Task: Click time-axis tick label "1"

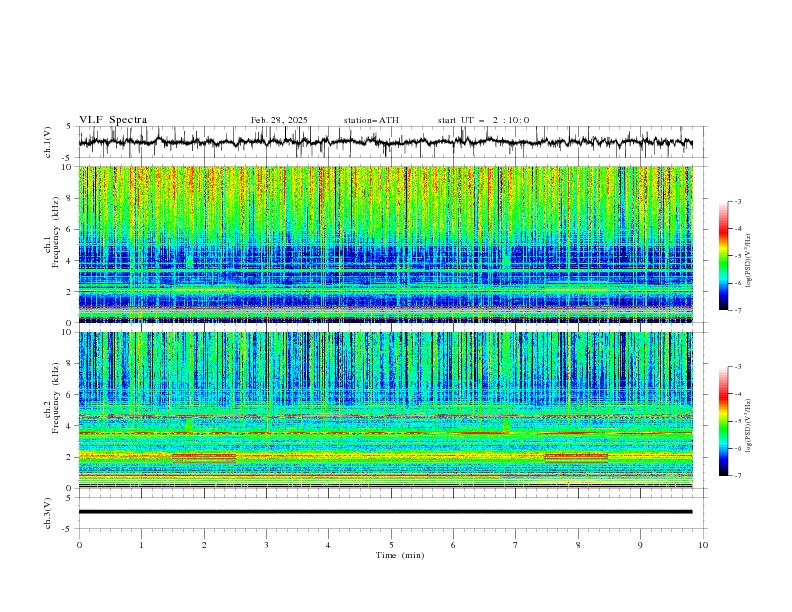Action: 141,545
